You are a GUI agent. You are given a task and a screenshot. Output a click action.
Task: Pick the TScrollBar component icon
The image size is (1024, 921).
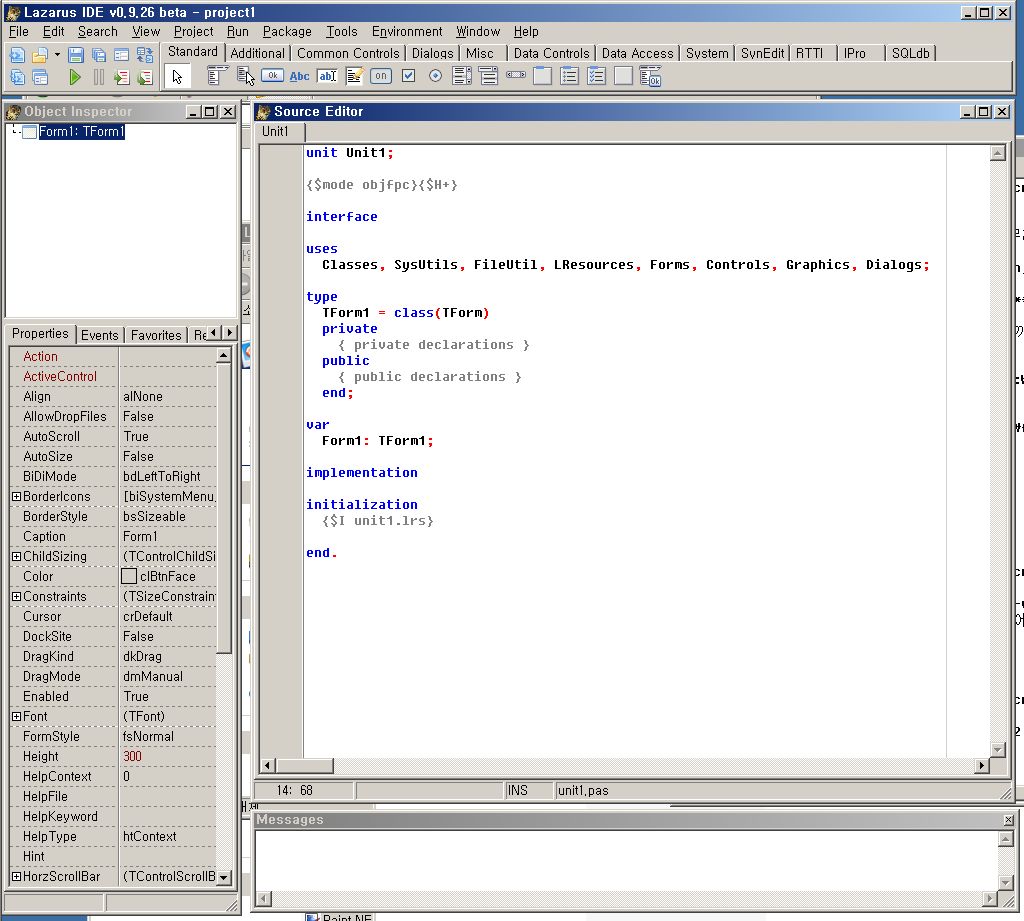pos(516,75)
